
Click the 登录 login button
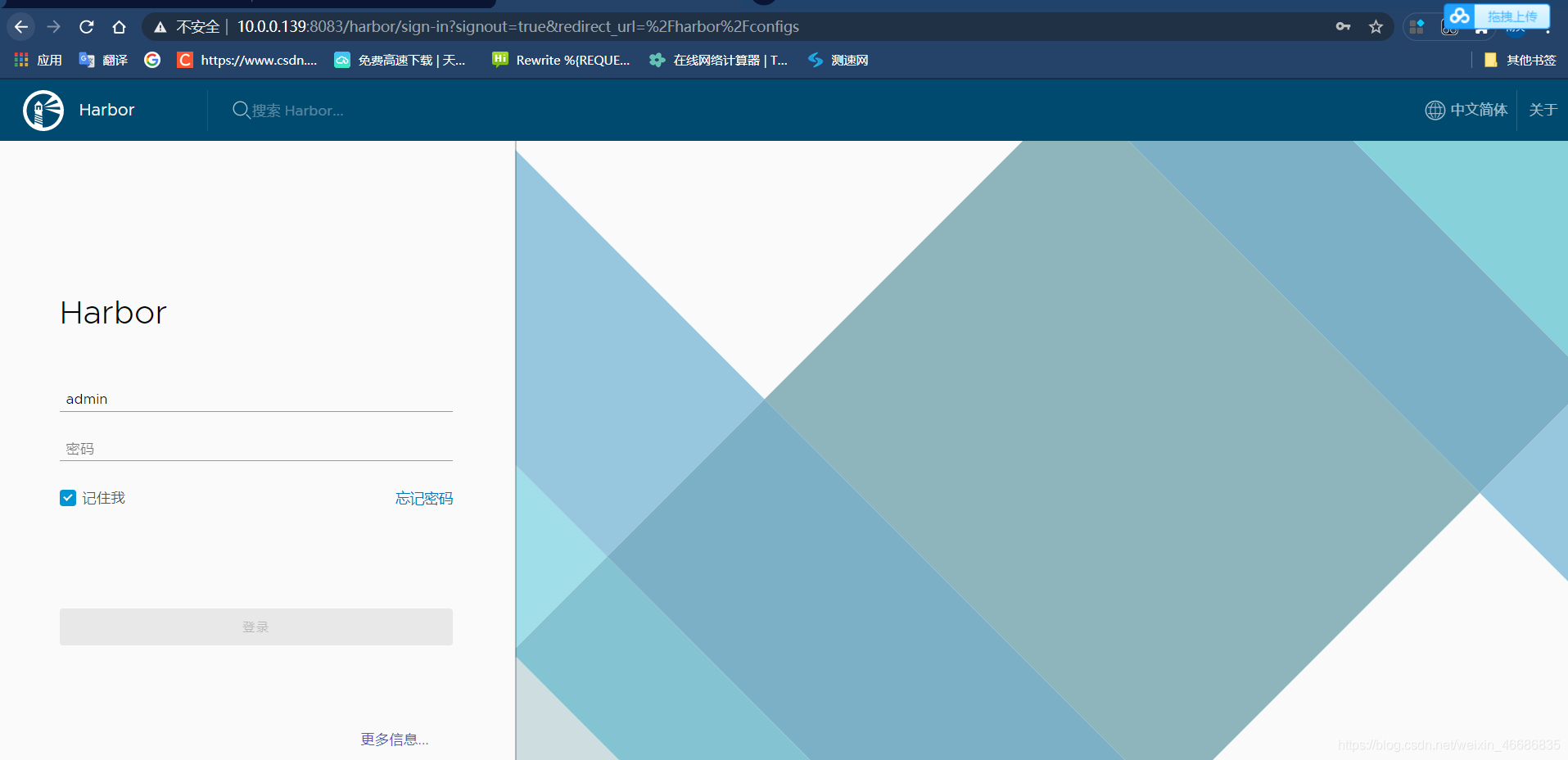pos(256,627)
